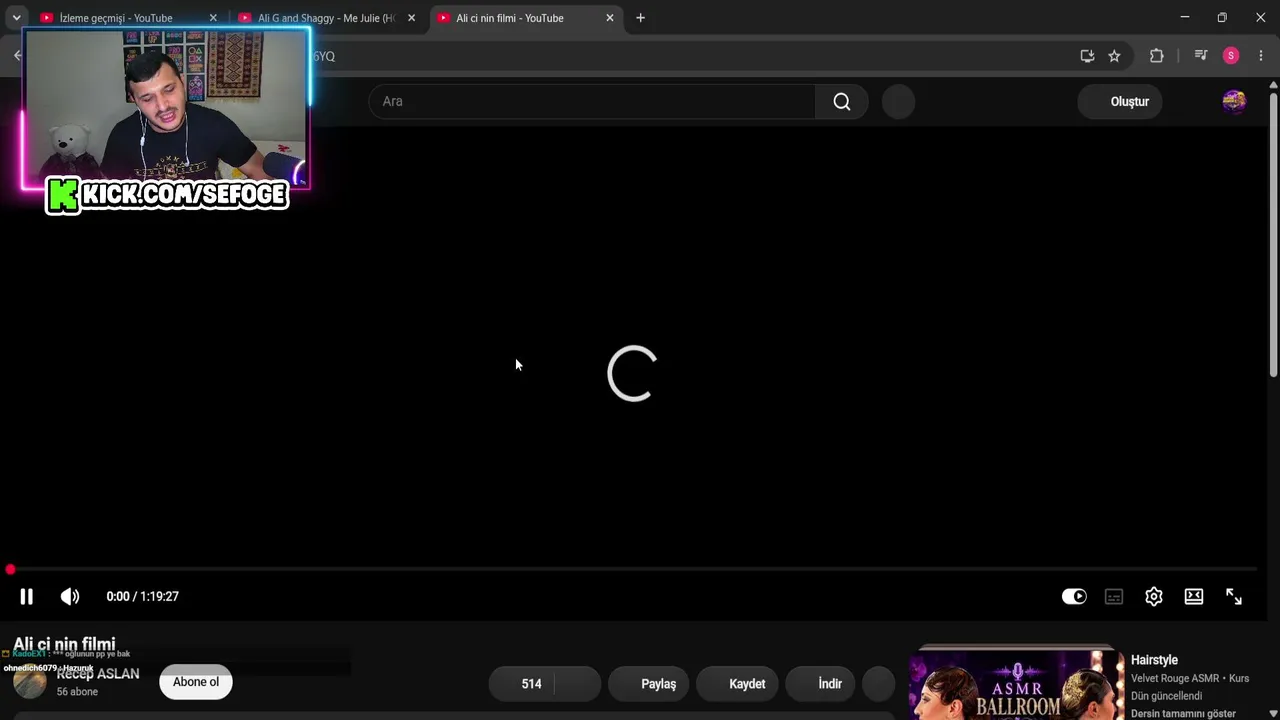1280x720 pixels.
Task: Close the "Ali G and Shaggy" tab
Action: click(x=411, y=18)
